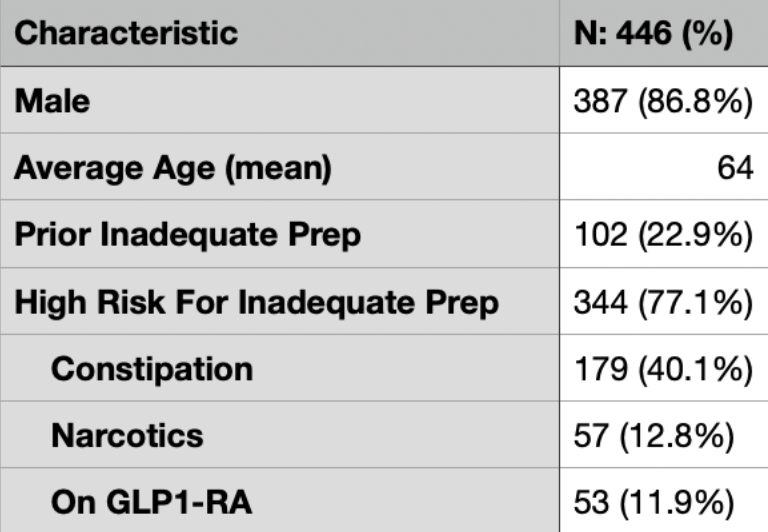Select the Male row label cell
The width and height of the screenshot is (768, 532).
[280, 100]
